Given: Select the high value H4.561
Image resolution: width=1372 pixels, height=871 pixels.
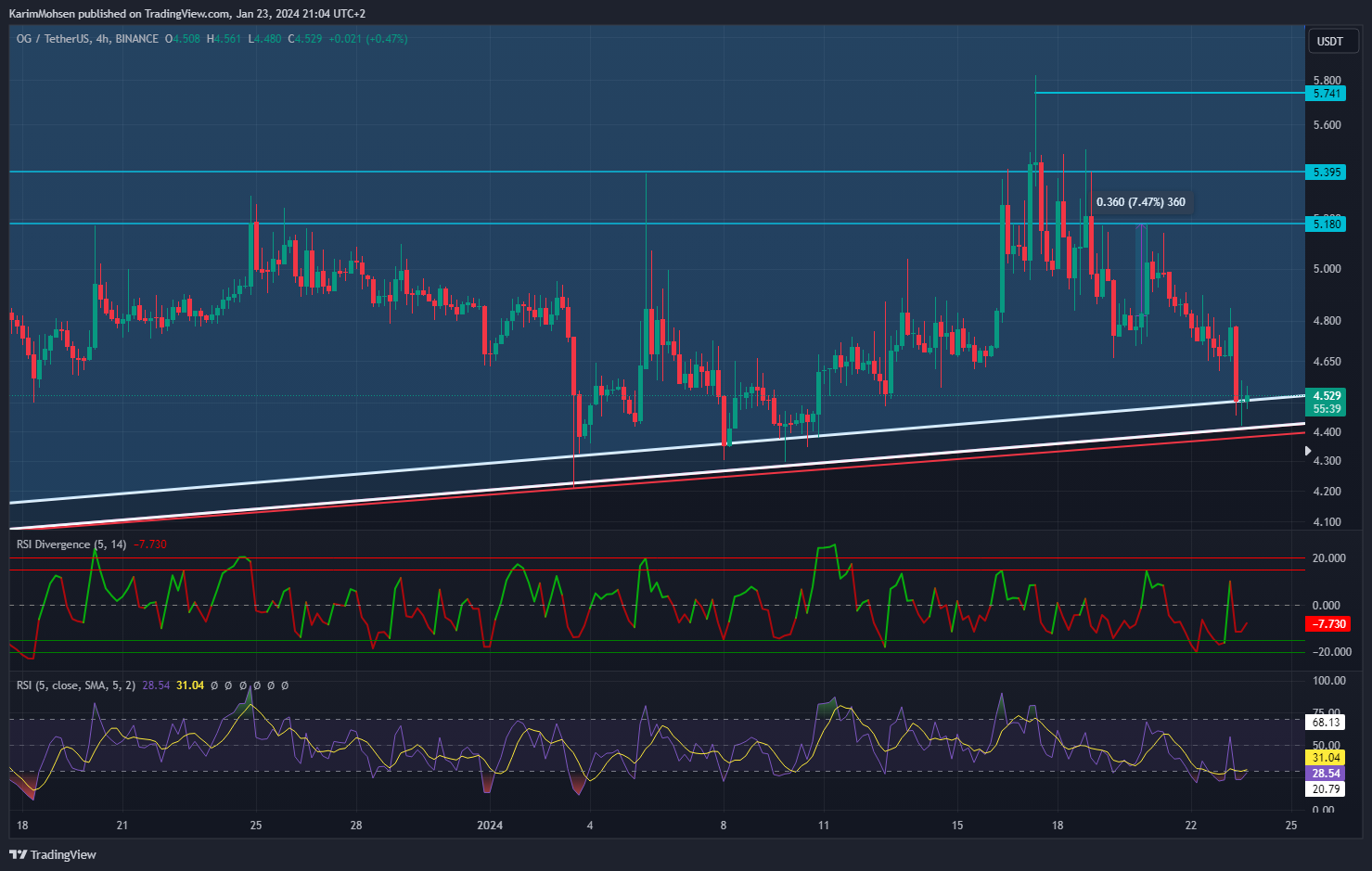Looking at the screenshot, I should [224, 39].
